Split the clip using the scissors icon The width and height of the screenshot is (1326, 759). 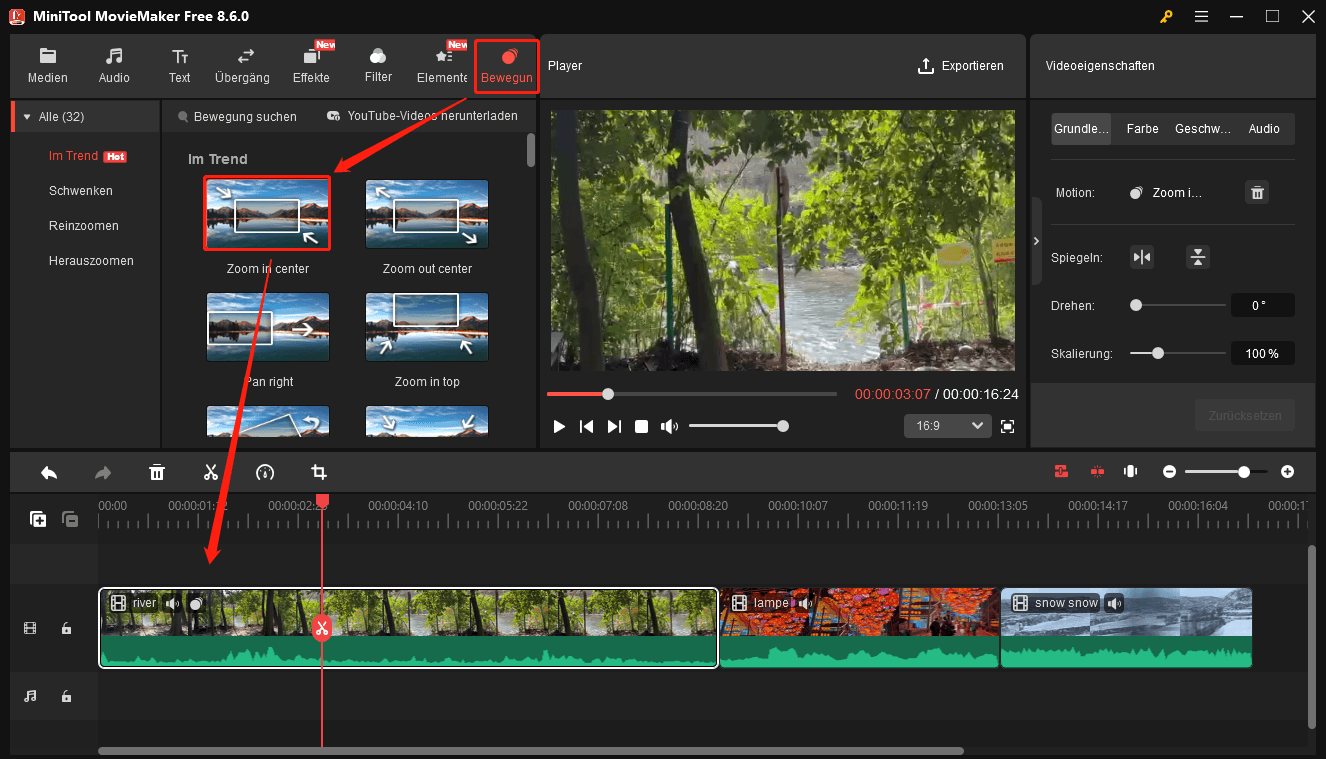click(211, 471)
